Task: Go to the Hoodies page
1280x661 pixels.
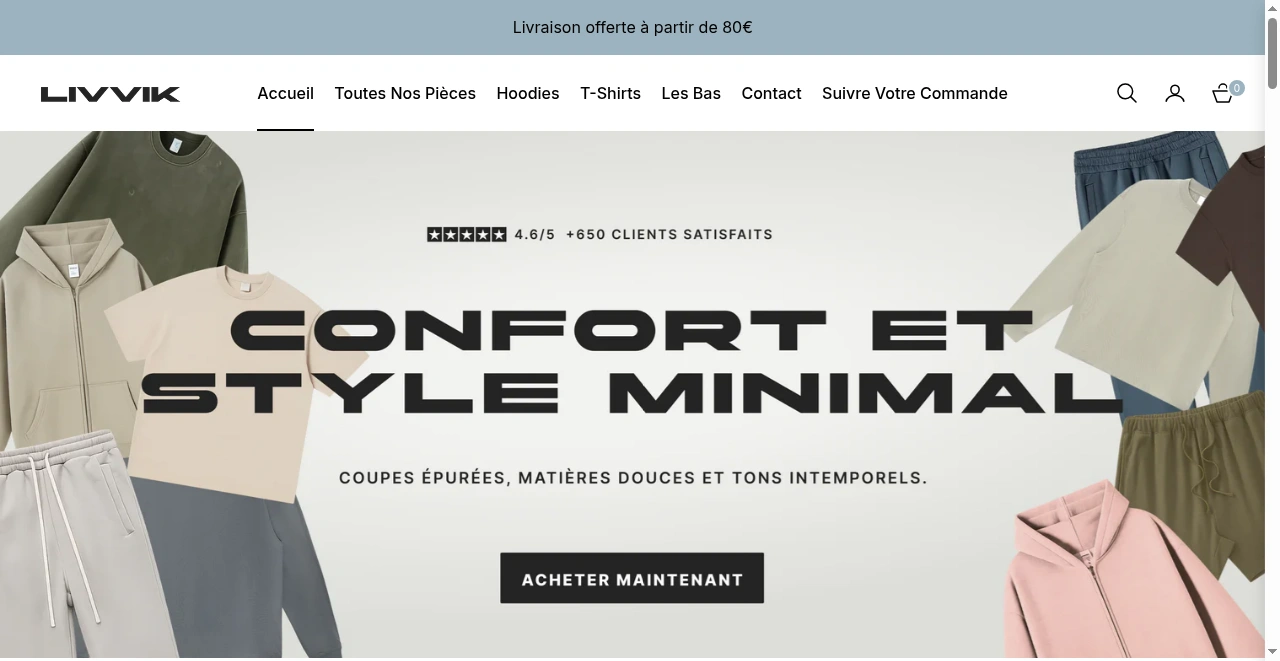Action: coord(528,93)
